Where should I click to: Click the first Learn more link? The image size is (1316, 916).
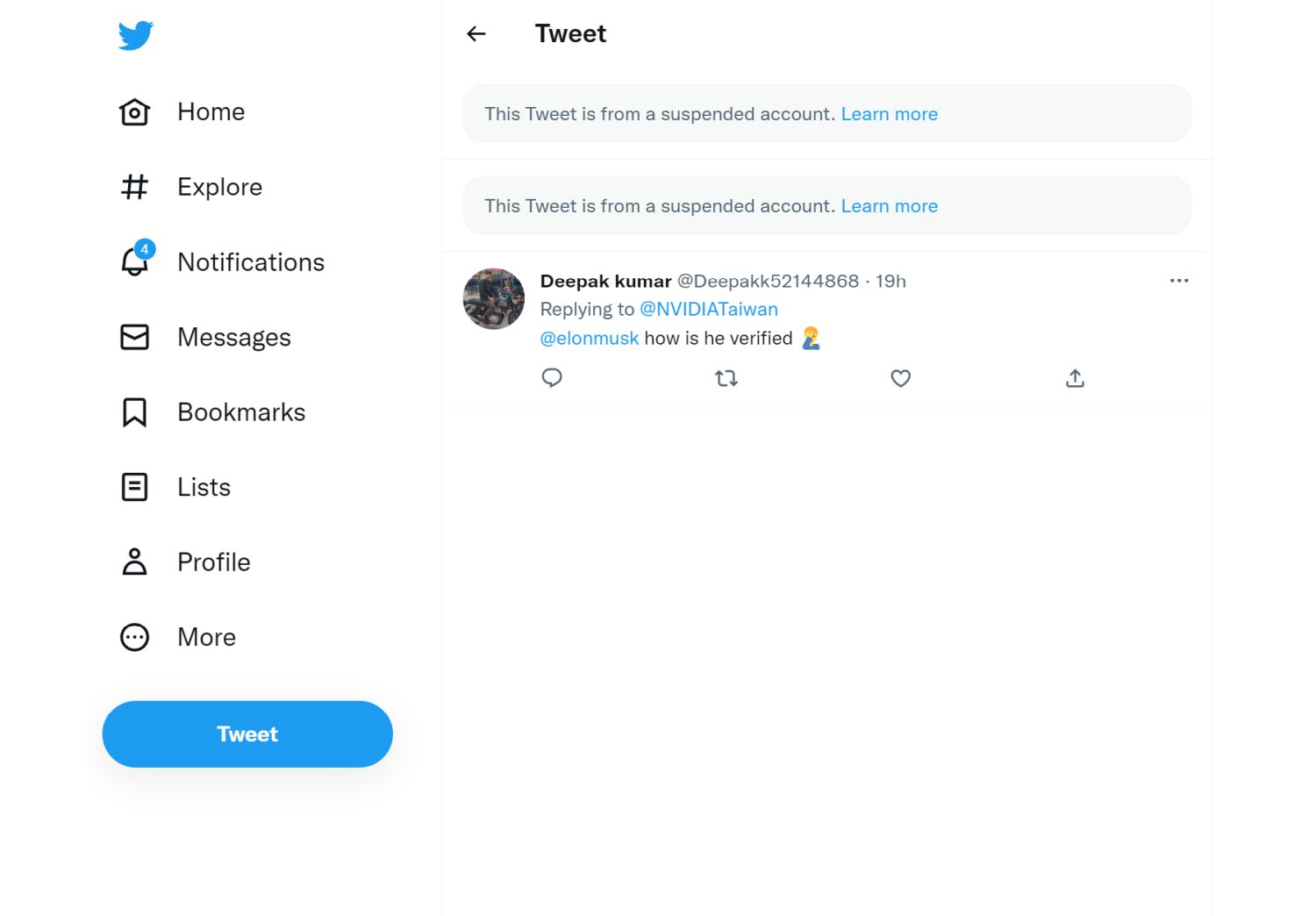click(x=889, y=114)
